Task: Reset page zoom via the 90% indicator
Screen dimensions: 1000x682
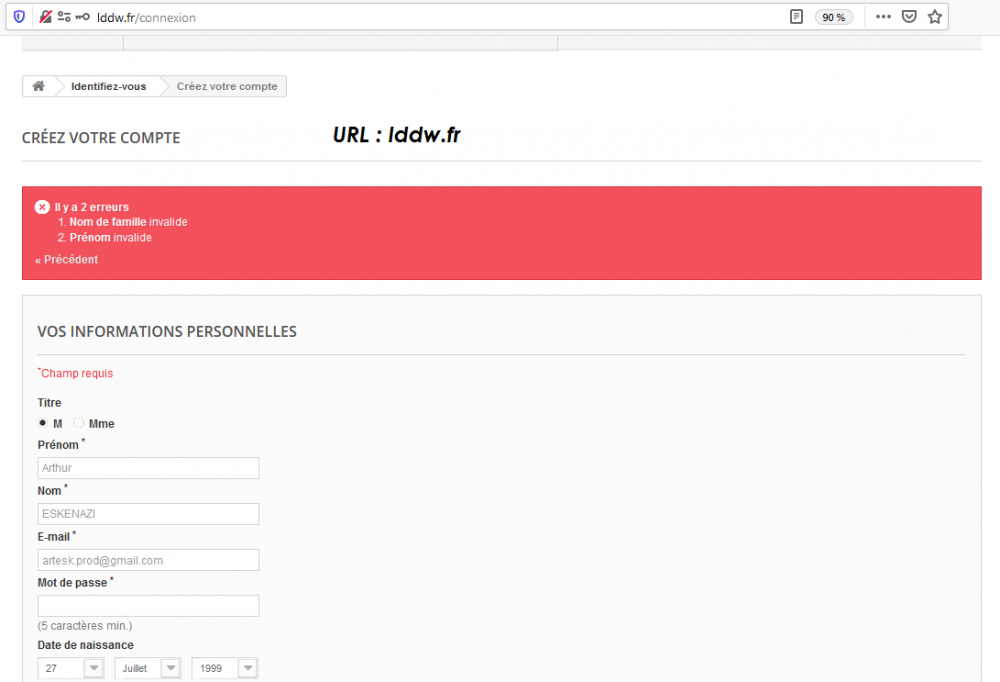Action: 834,16
